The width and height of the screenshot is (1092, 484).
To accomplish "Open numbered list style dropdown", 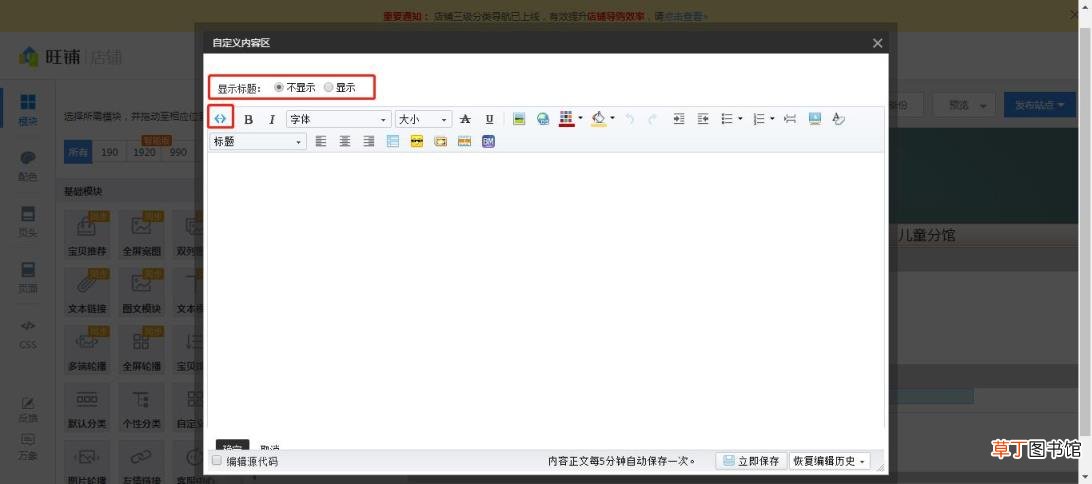I will 772,119.
